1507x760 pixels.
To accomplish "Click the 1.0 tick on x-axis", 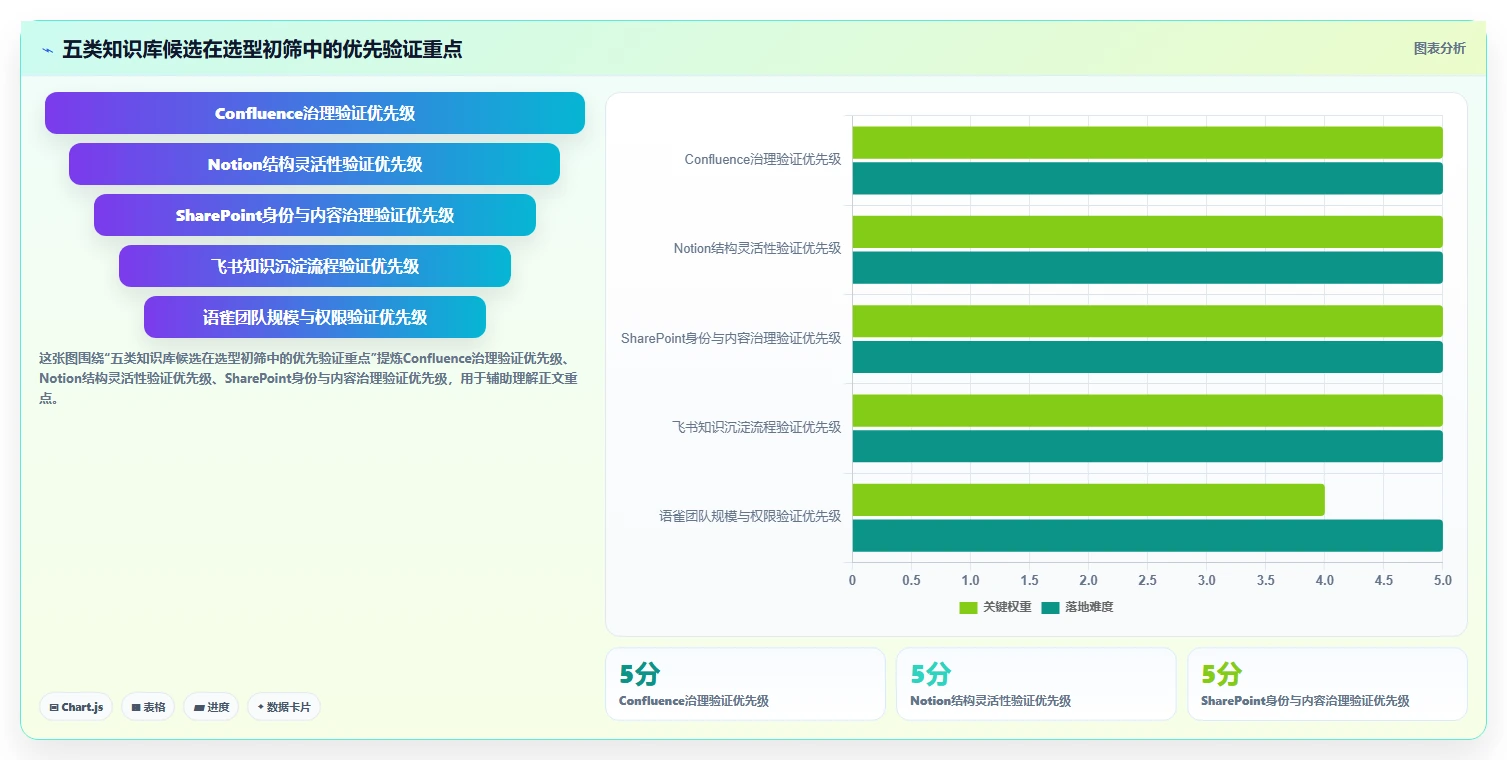I will (x=970, y=580).
